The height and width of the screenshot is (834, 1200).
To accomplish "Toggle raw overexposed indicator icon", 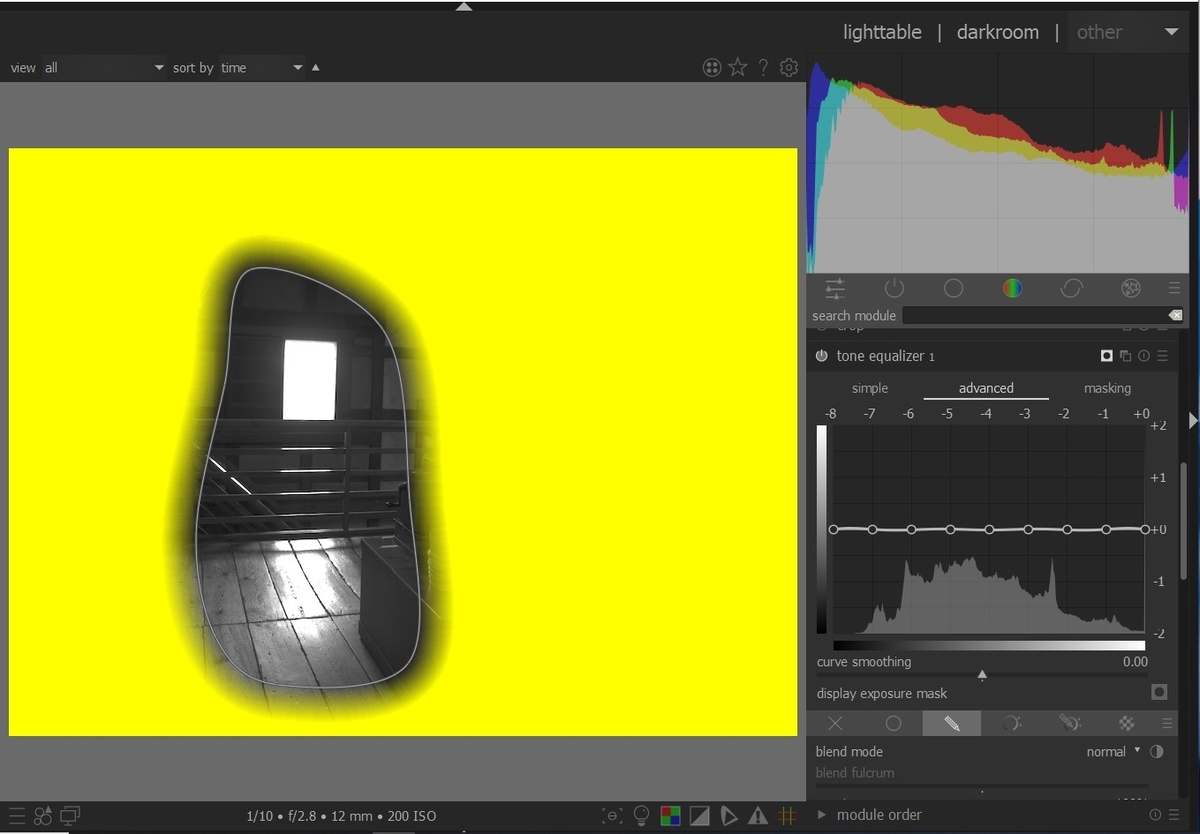I will coord(671,816).
